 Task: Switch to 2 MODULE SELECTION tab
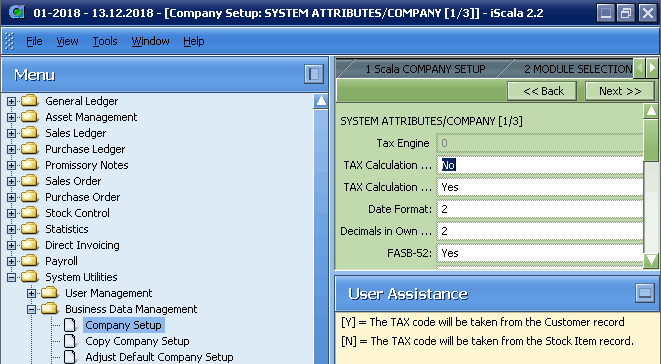[578, 69]
